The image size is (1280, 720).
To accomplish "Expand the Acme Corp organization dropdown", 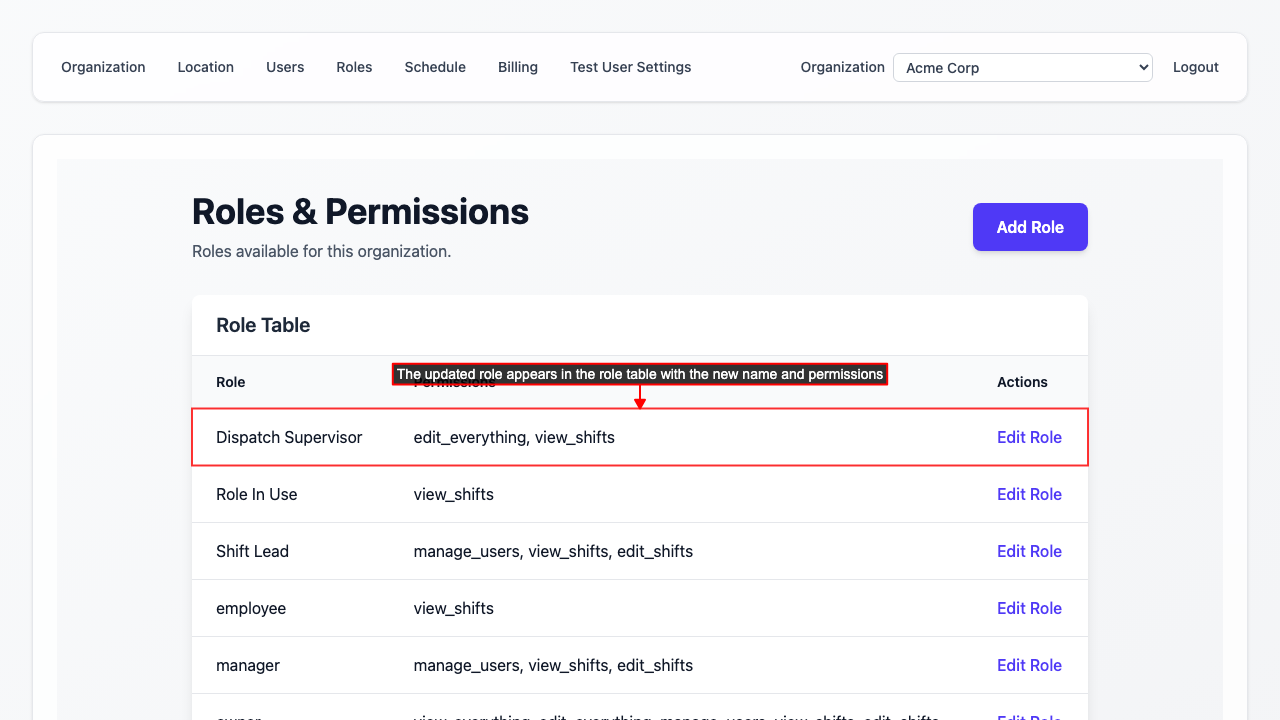I will tap(1022, 68).
